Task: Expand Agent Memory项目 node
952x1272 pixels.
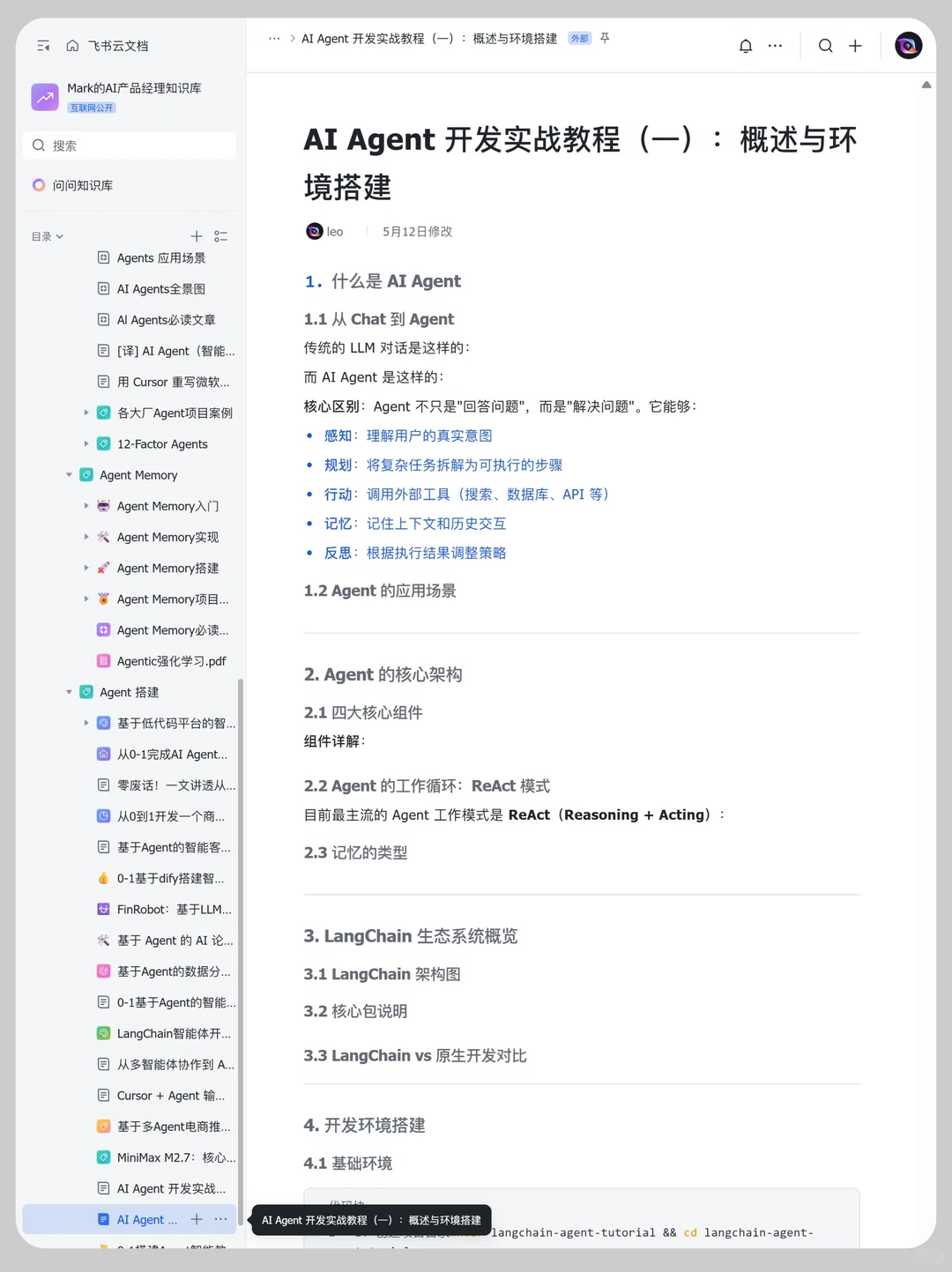Action: point(86,599)
